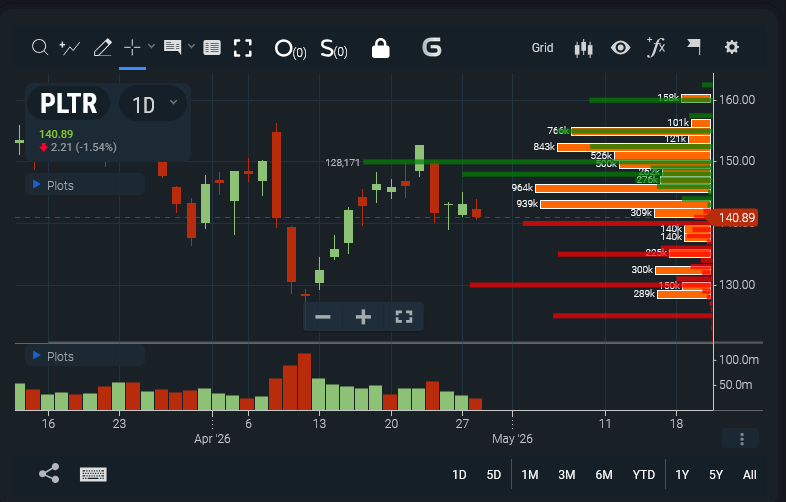Expand crosshair tool options arrow
Viewport: 786px width, 502px height.
point(151,47)
